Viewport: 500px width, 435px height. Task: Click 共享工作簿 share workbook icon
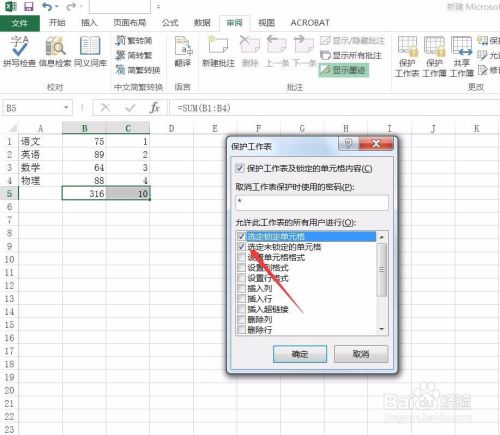pos(461,57)
